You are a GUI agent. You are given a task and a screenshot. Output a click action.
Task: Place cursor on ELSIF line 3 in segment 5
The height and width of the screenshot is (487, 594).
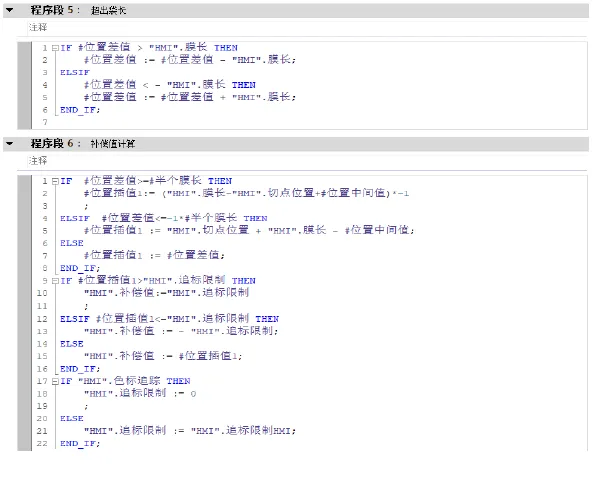(75, 72)
